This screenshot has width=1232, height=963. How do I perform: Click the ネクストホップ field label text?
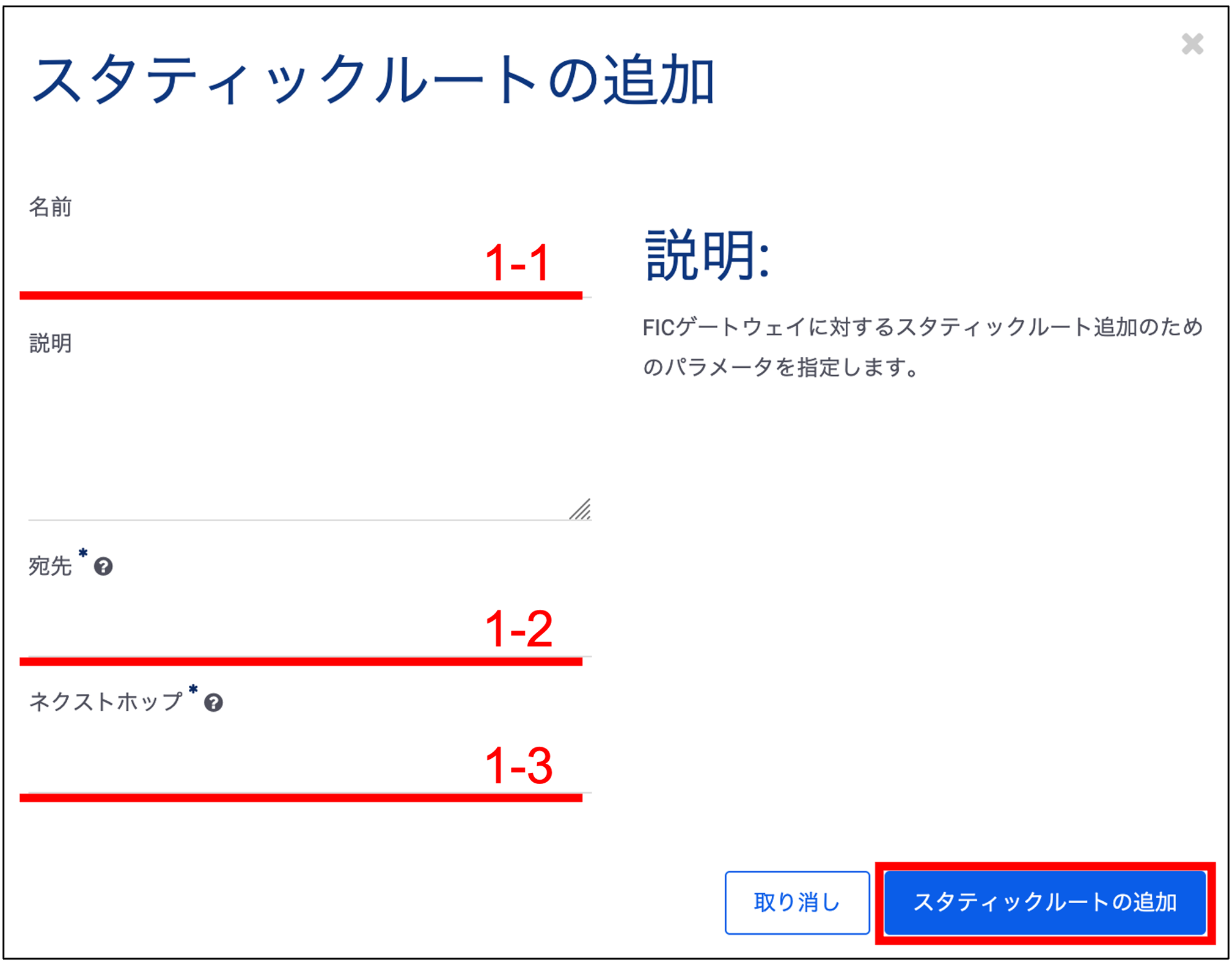pos(106,701)
